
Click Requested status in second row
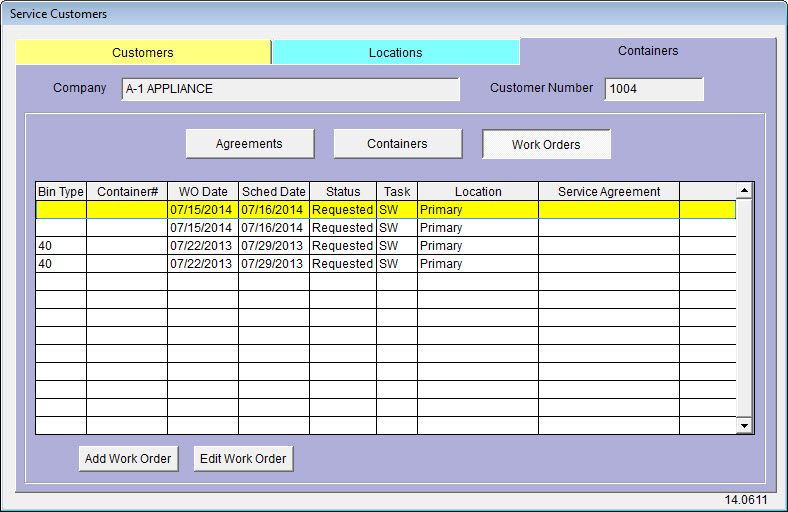point(342,228)
